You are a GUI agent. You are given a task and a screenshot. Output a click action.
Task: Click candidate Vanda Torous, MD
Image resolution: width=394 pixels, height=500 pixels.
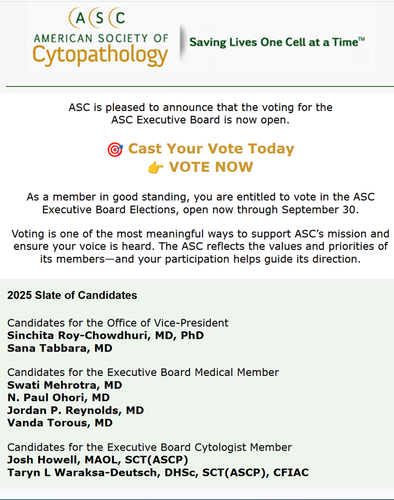click(60, 423)
